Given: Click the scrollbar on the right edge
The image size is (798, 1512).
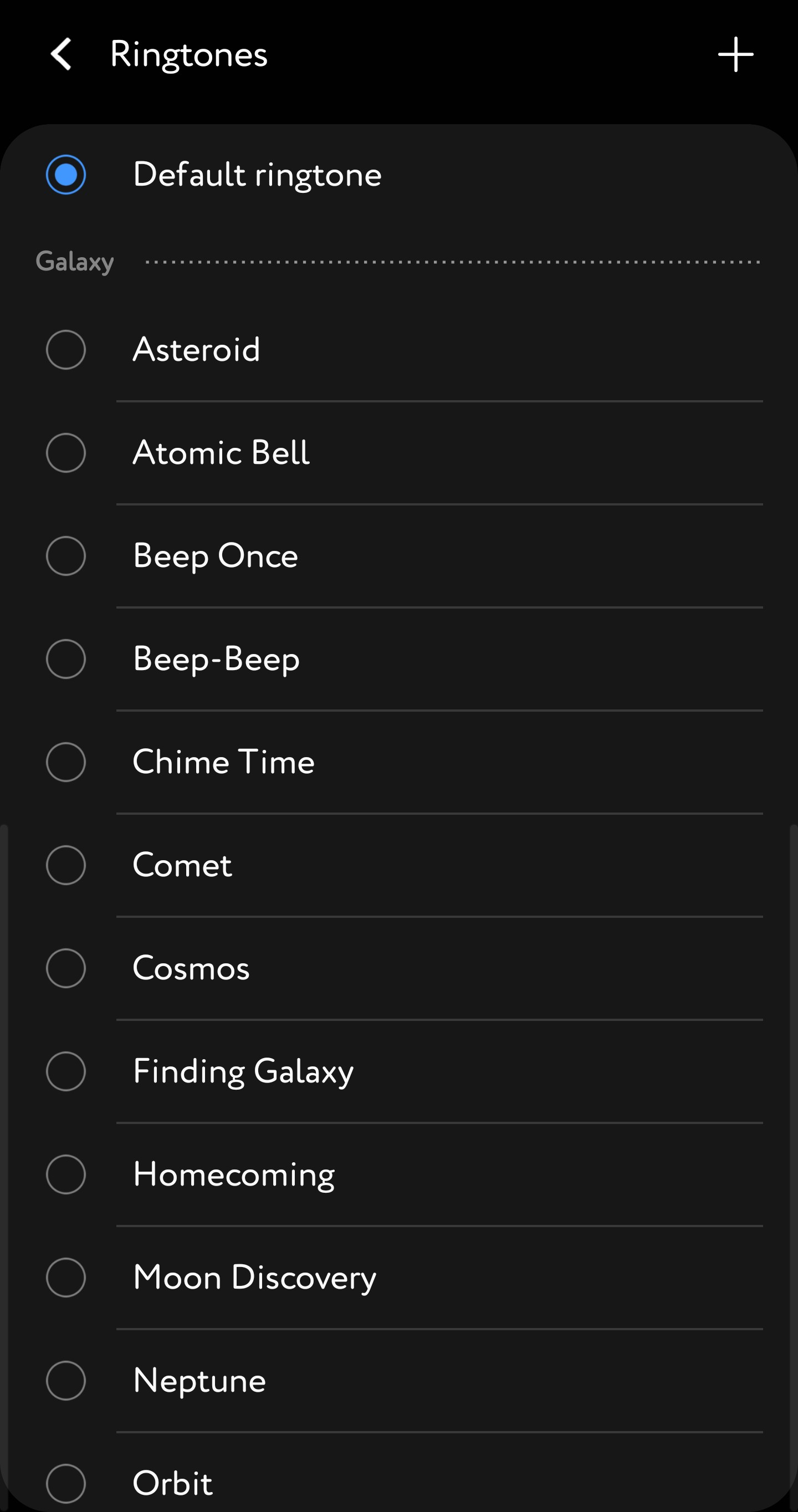Looking at the screenshot, I should 794,1145.
